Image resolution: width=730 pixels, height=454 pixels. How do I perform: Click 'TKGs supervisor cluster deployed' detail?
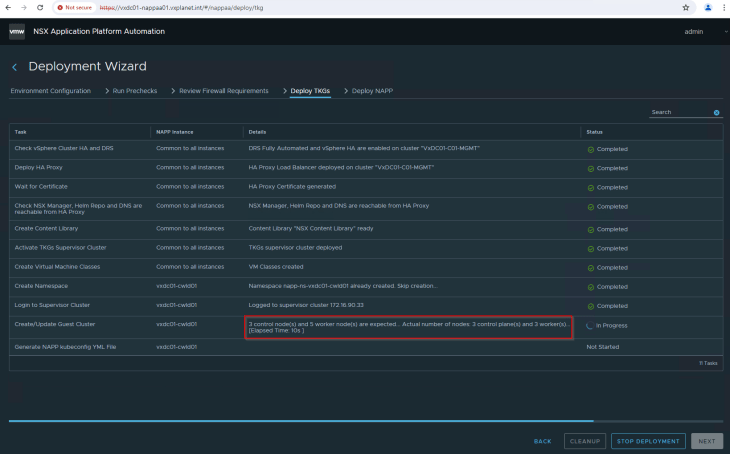295,247
